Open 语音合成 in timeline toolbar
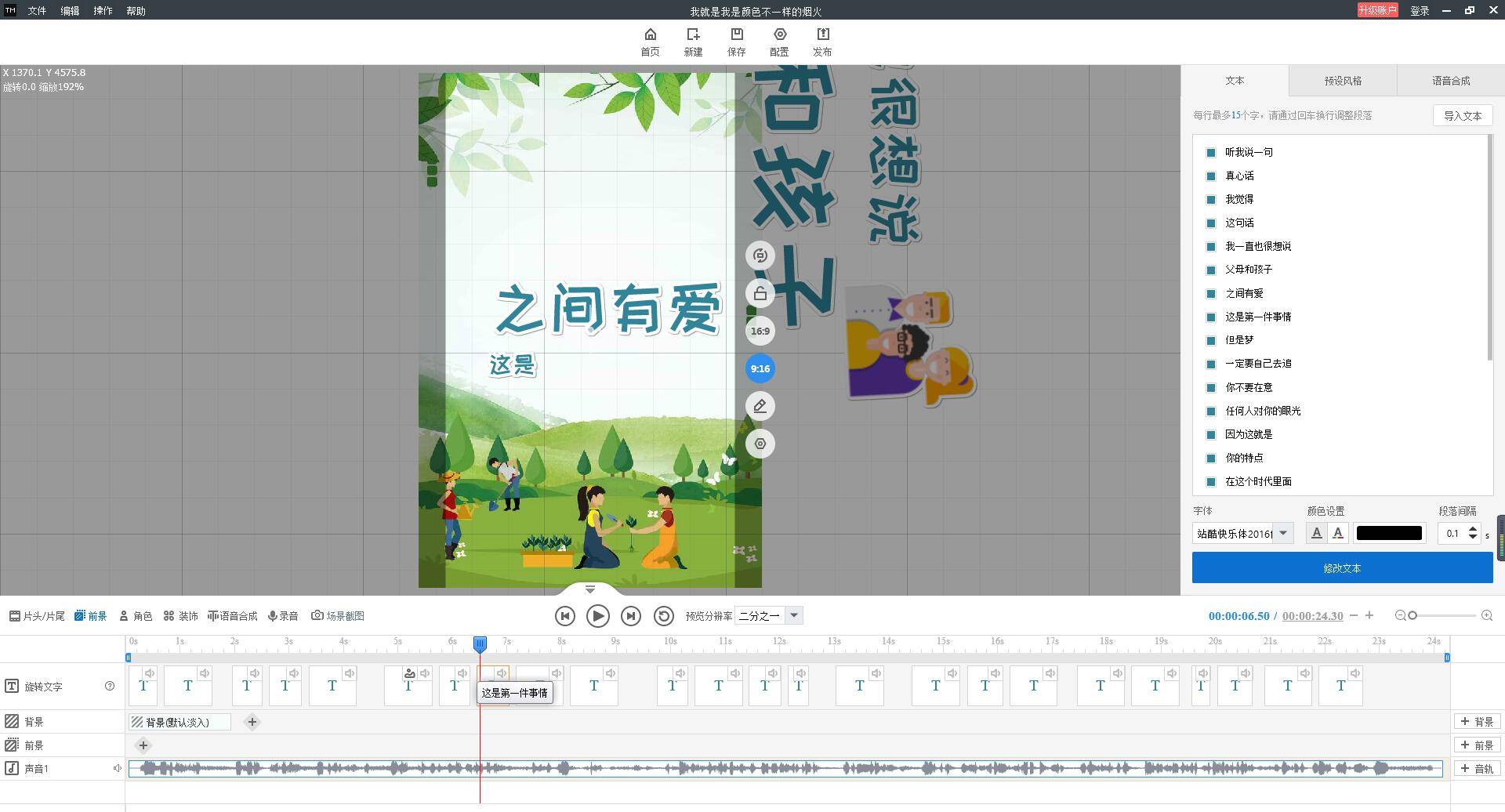 tap(233, 616)
